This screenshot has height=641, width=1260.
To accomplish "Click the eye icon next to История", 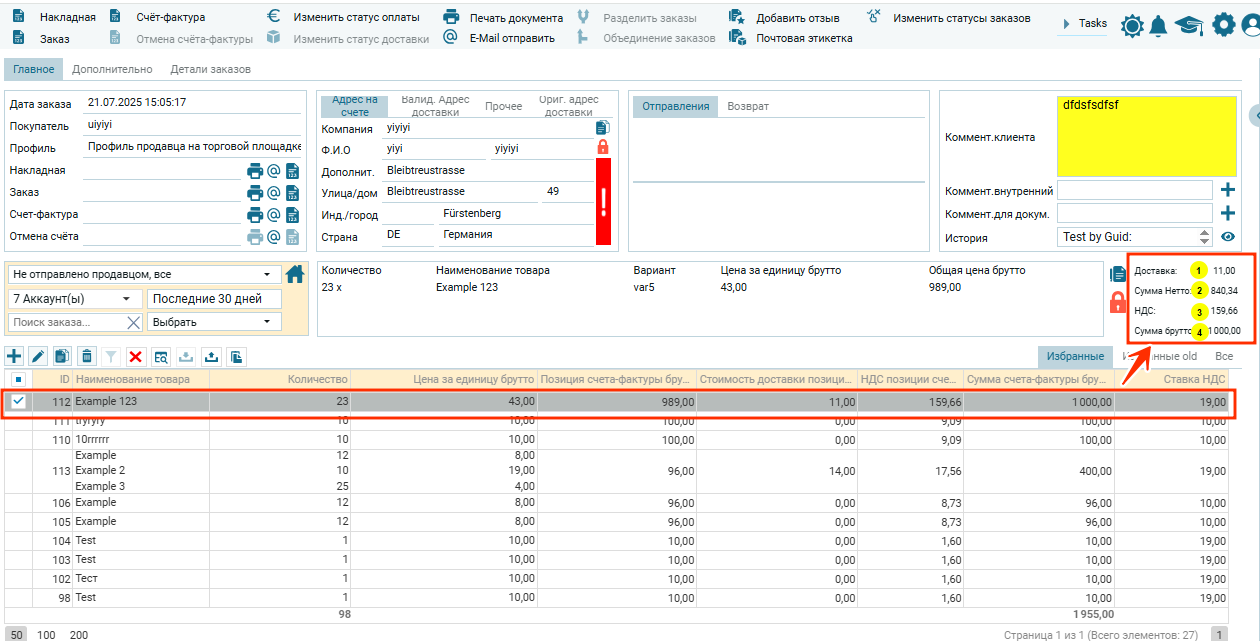I will pyautogui.click(x=1228, y=237).
